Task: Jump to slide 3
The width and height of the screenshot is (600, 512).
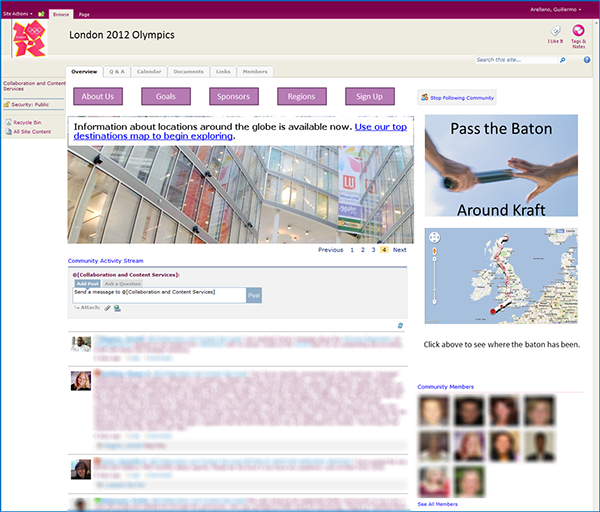Action: (x=373, y=250)
